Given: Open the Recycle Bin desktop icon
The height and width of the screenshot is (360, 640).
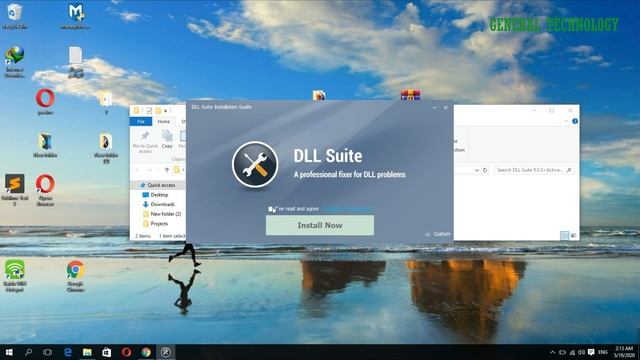Looking at the screenshot, I should (x=15, y=16).
